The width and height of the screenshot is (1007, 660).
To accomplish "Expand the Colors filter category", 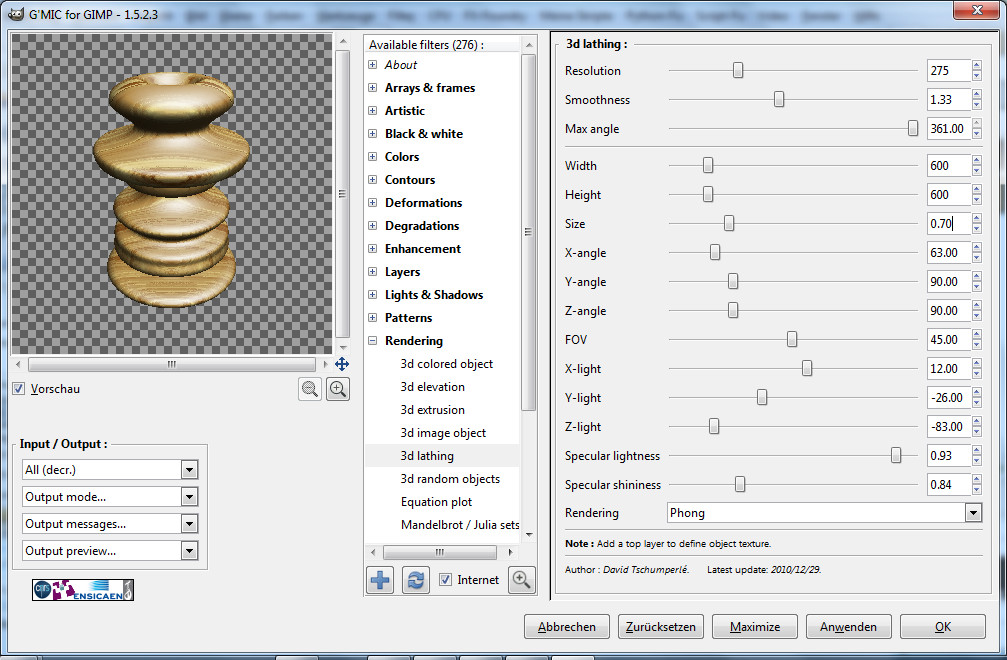I will 372,157.
